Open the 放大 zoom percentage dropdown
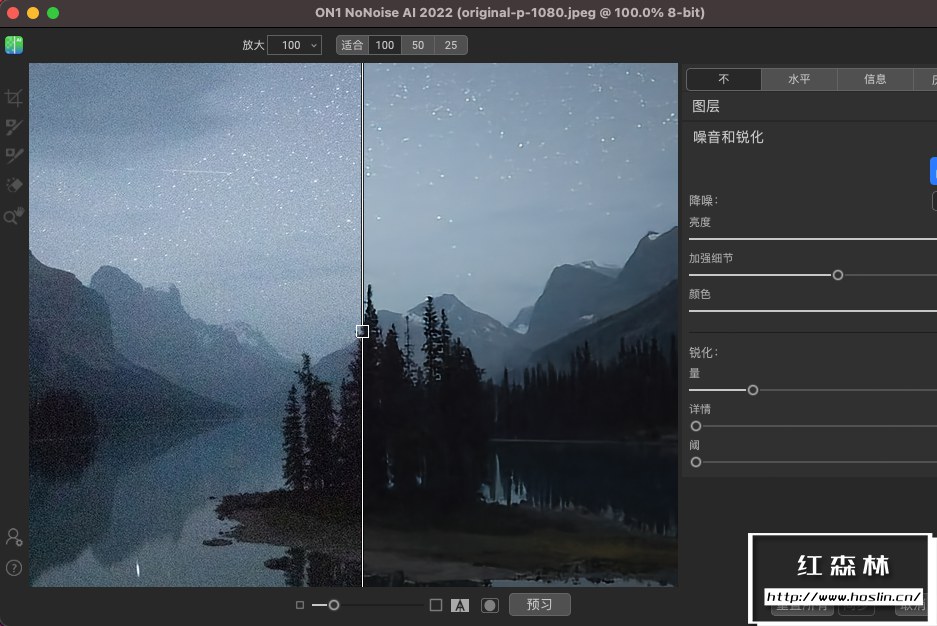This screenshot has height=626, width=937. tap(295, 45)
